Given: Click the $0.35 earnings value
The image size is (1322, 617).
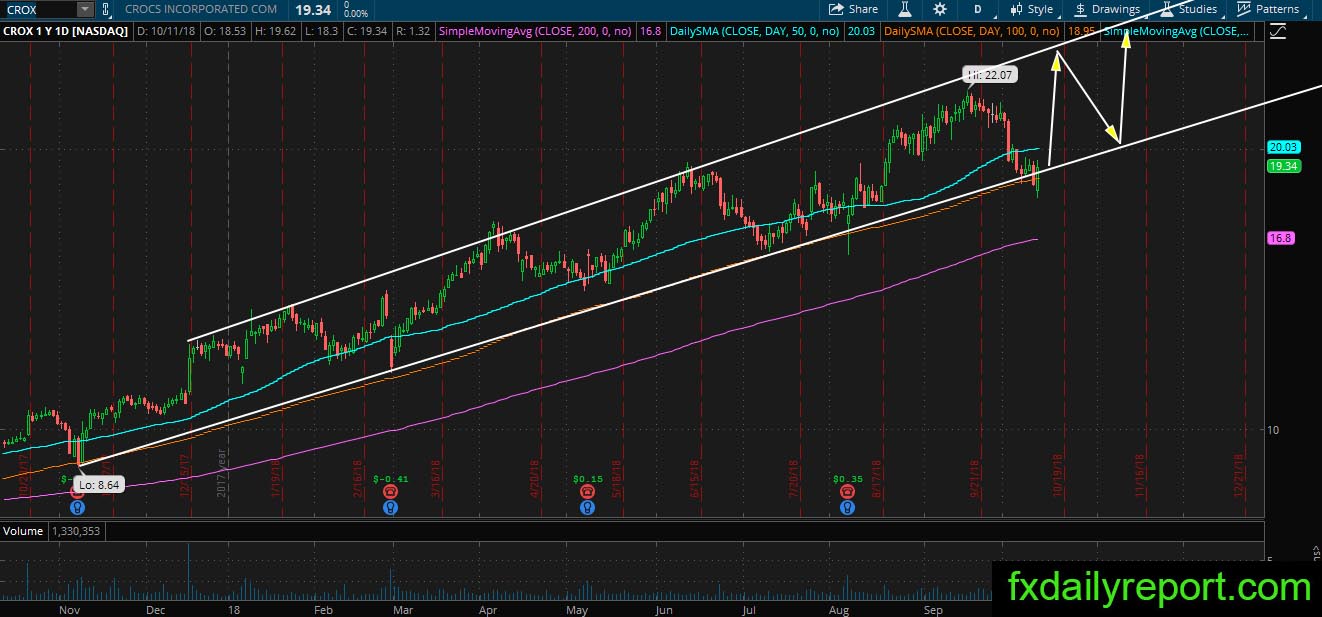Looking at the screenshot, I should pos(847,479).
